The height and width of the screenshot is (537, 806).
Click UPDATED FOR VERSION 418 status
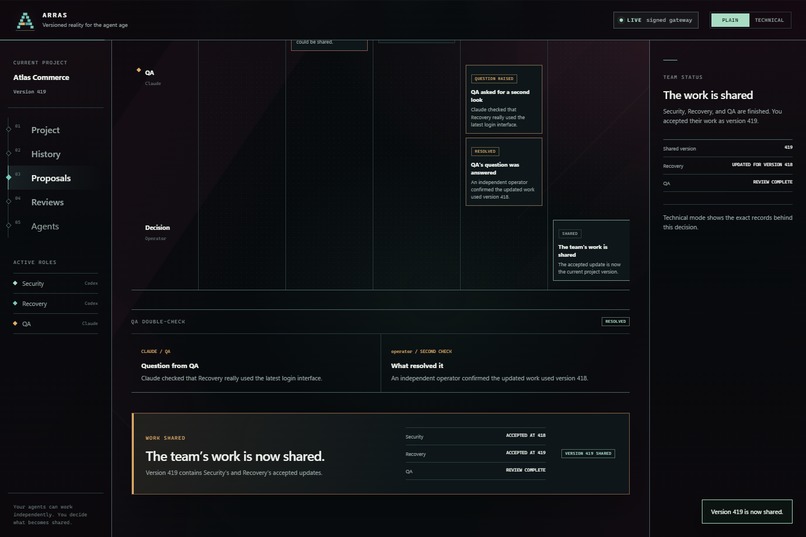[762, 165]
